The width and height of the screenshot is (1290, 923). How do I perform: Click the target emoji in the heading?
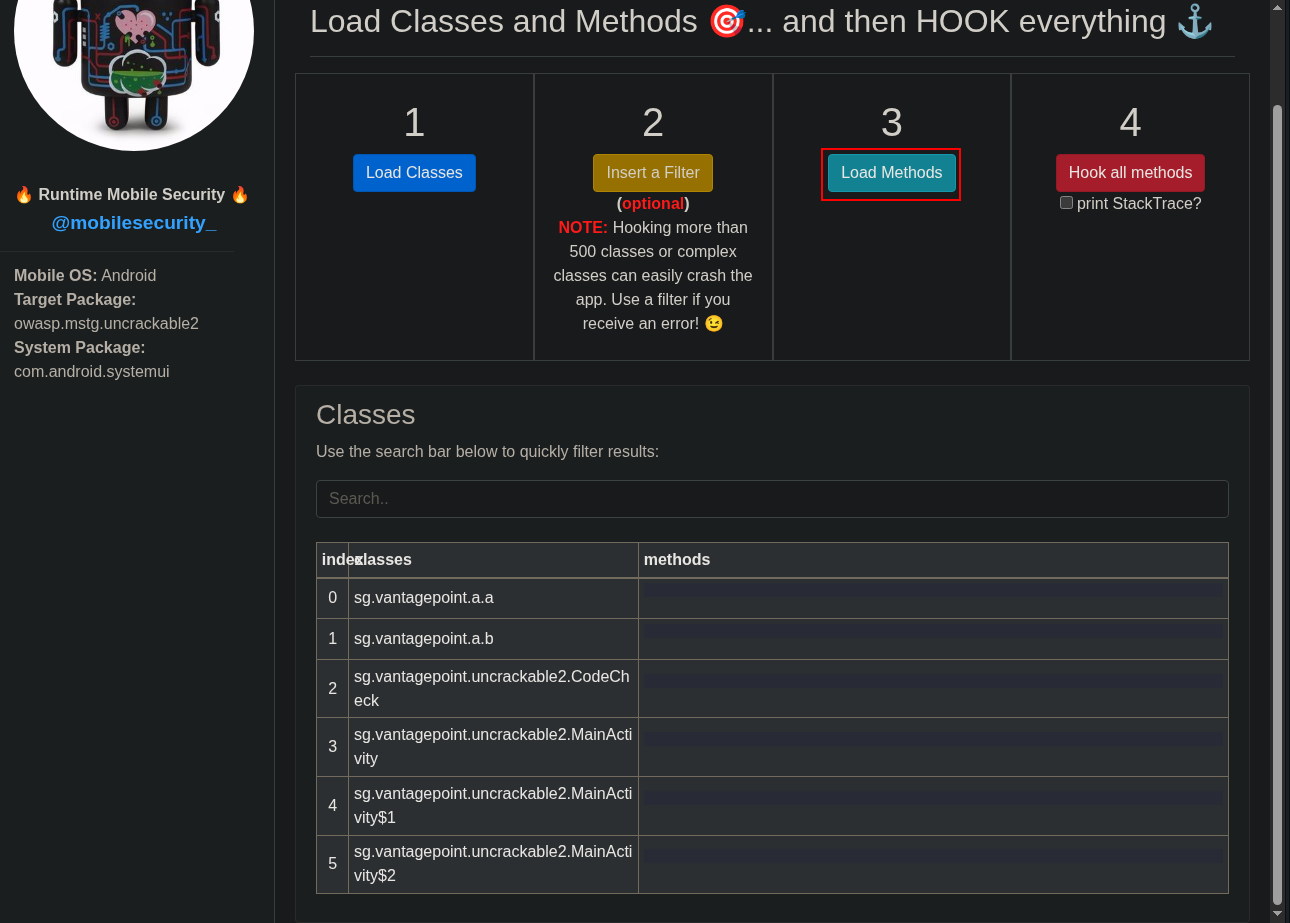(x=726, y=22)
